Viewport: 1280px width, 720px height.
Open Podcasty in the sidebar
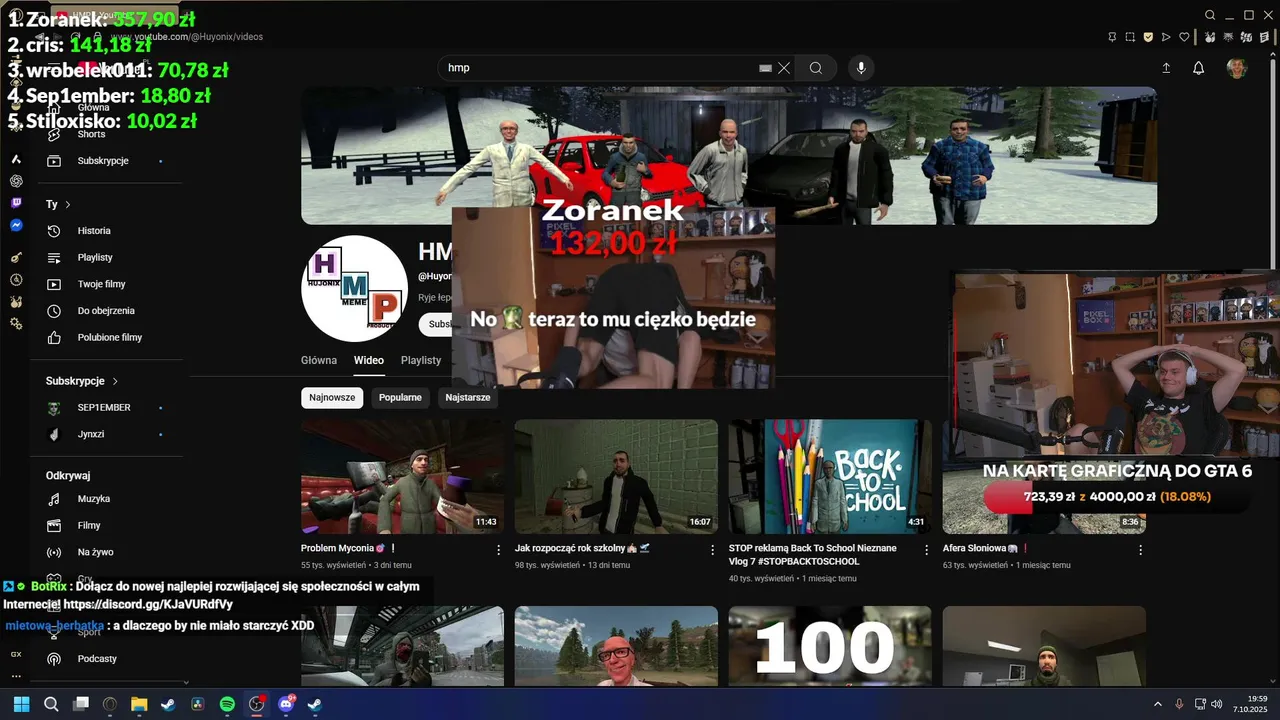click(97, 659)
